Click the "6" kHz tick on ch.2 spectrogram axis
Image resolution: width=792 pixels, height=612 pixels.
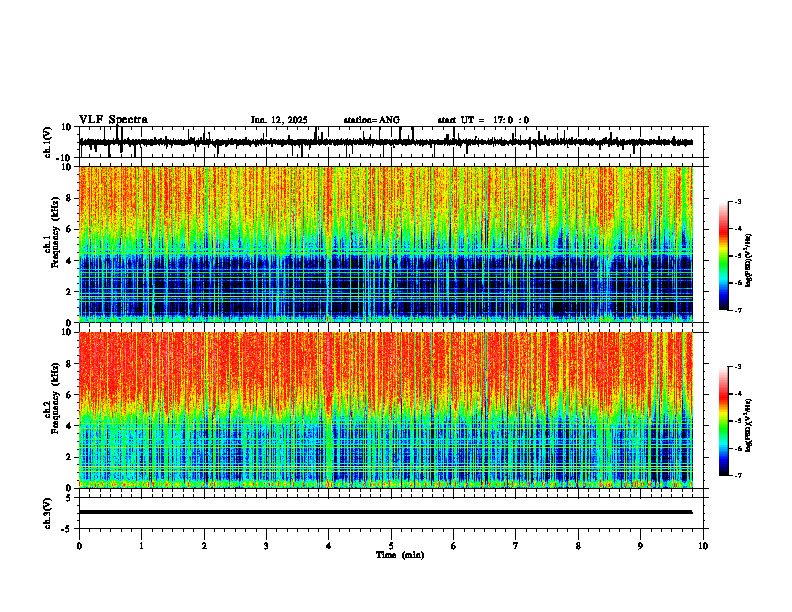click(69, 394)
